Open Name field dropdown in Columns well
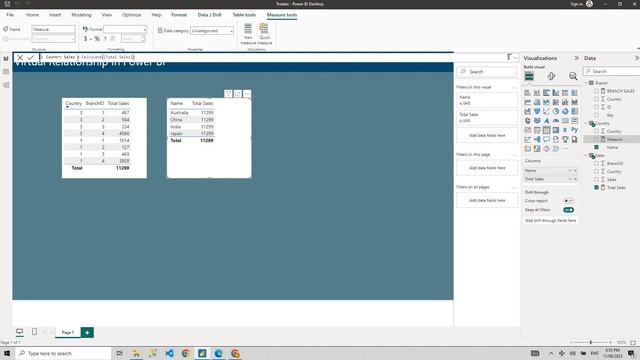Image resolution: width=640 pixels, height=360 pixels. pos(570,171)
